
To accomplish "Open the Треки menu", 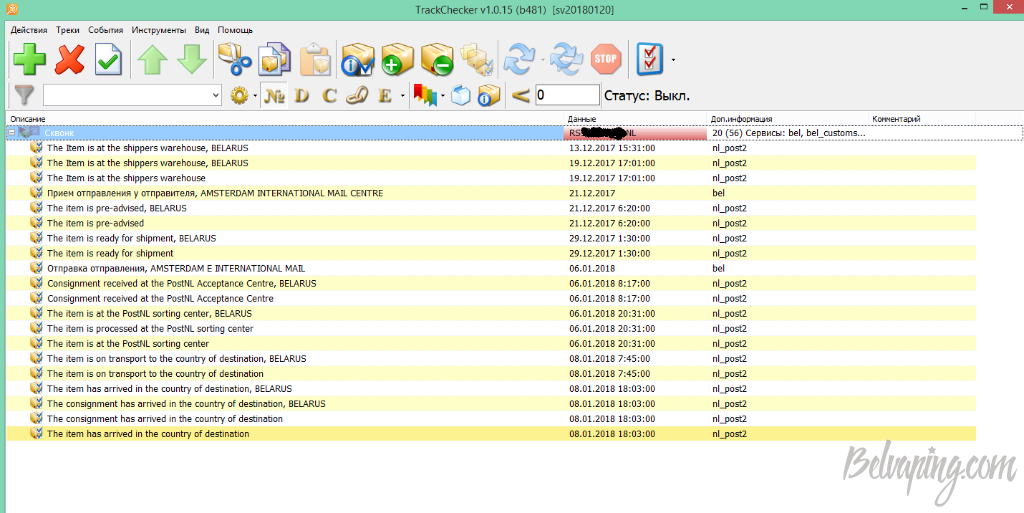I will tap(67, 30).
